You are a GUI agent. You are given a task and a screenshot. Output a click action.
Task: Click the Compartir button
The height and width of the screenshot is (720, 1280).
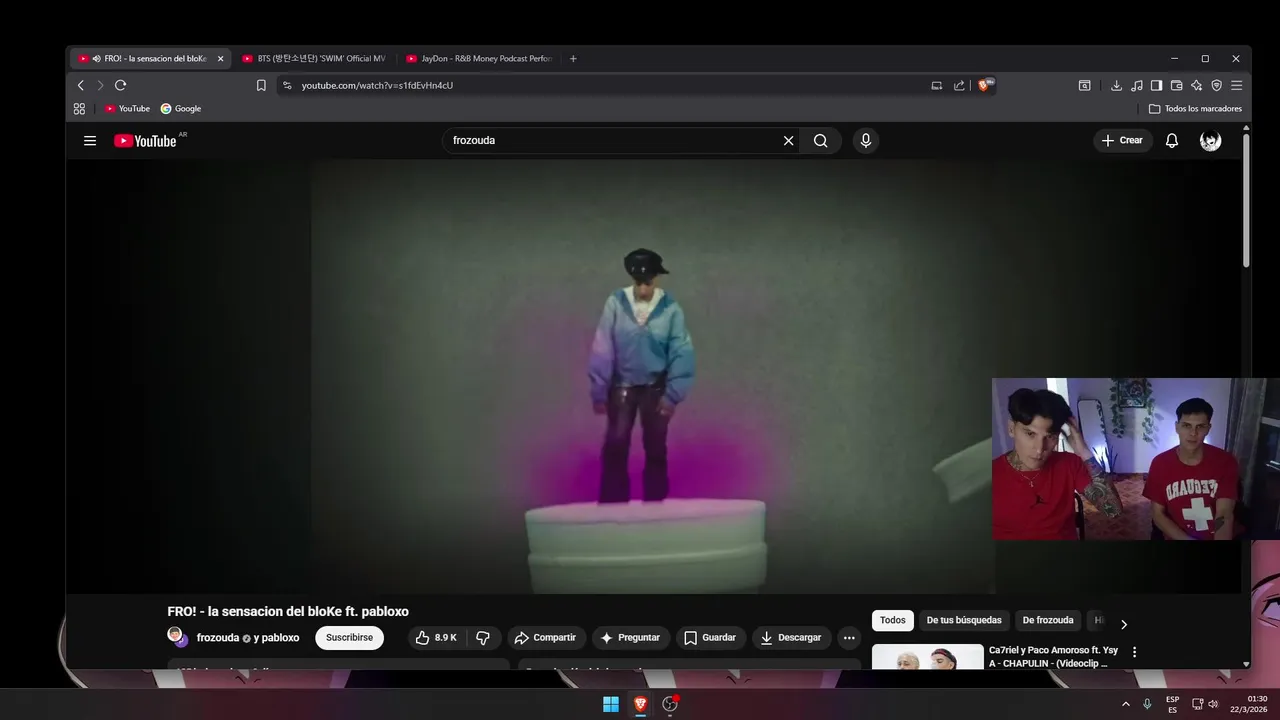[x=545, y=638]
